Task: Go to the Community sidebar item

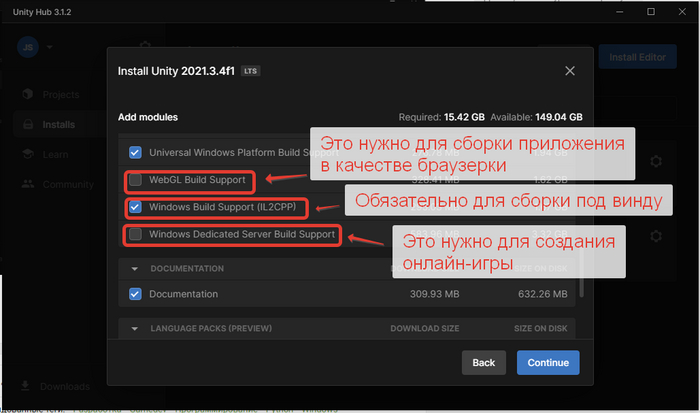Action: [67, 184]
